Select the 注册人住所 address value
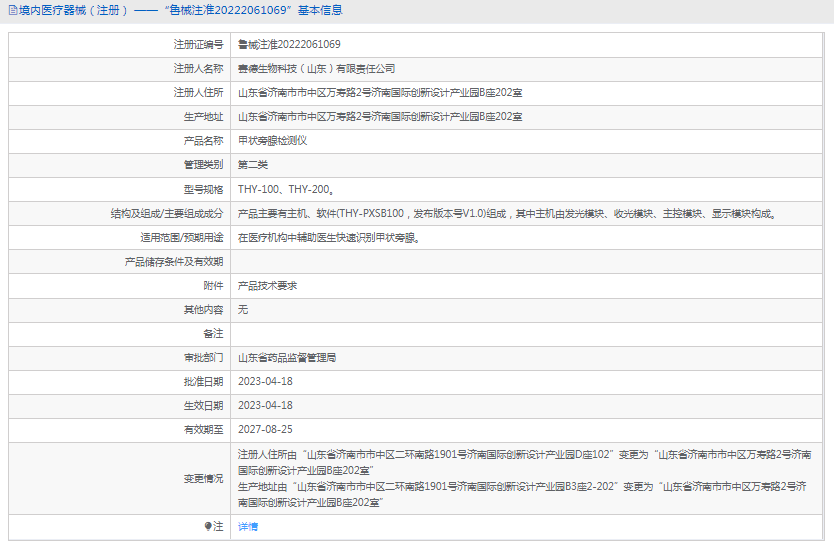 (380, 93)
